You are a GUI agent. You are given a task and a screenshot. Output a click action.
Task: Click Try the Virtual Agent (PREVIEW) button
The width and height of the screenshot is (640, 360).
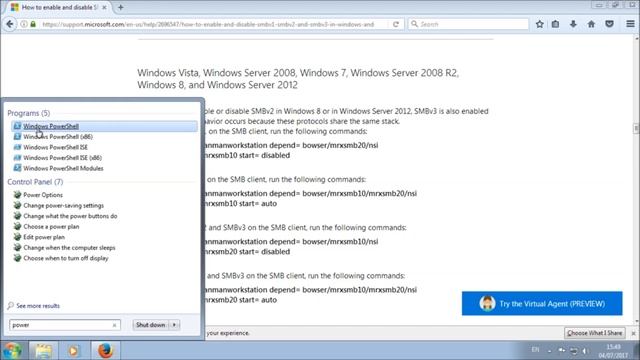(542, 303)
